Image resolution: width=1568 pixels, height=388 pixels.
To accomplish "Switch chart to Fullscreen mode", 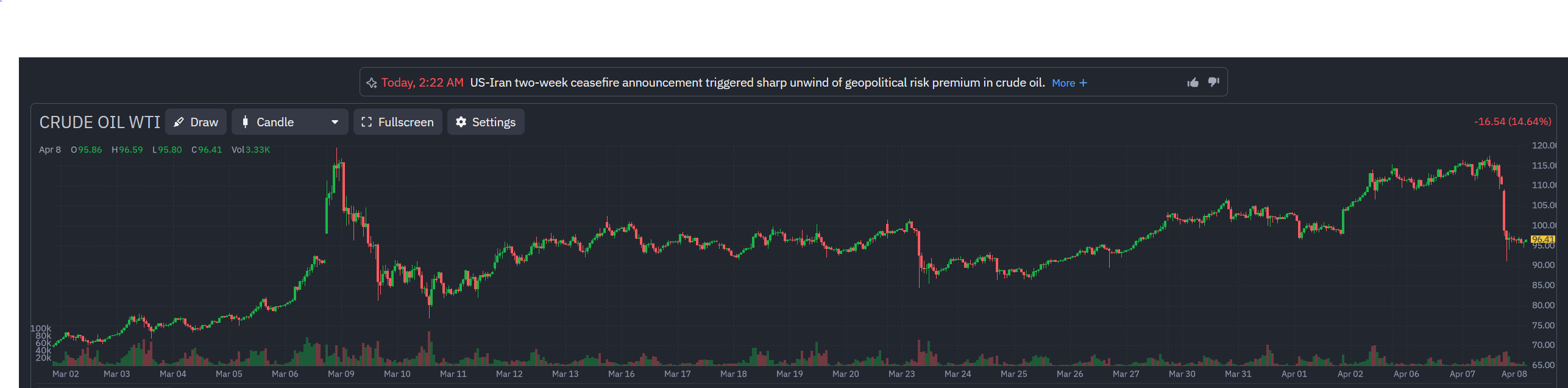I will [397, 122].
